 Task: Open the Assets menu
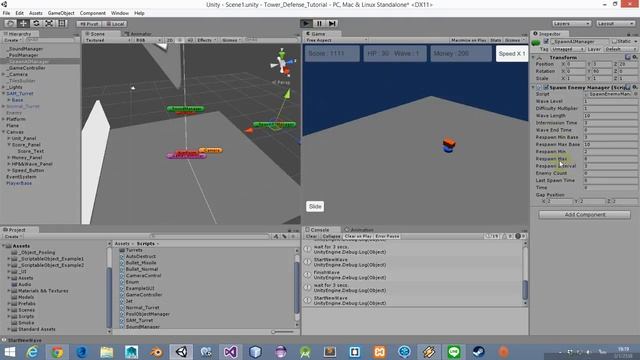[x=36, y=13]
